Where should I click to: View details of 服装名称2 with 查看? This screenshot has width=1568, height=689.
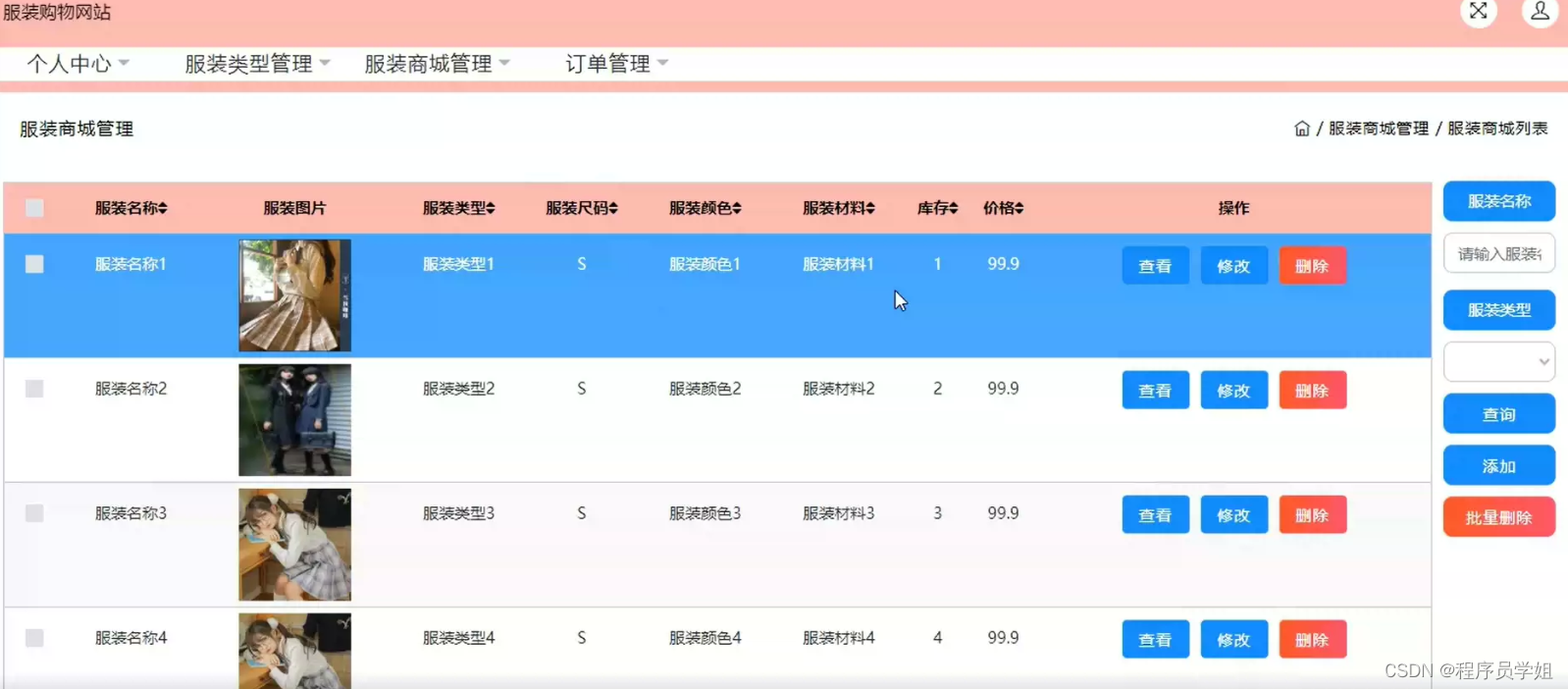click(x=1155, y=391)
